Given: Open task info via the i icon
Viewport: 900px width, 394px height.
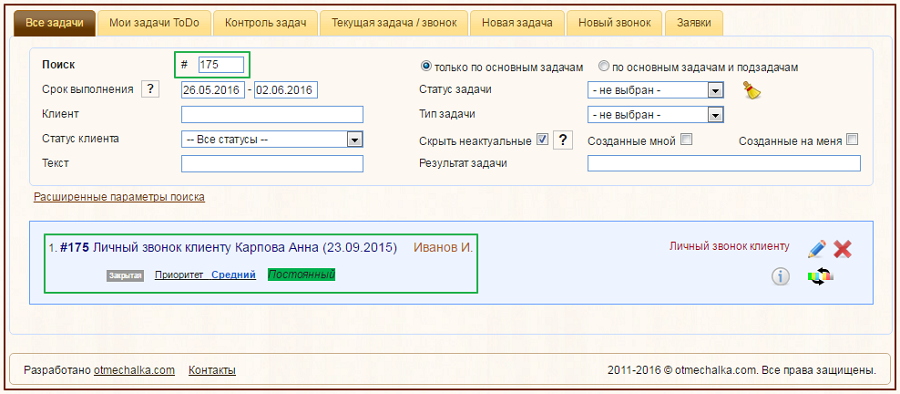Looking at the screenshot, I should click(781, 276).
